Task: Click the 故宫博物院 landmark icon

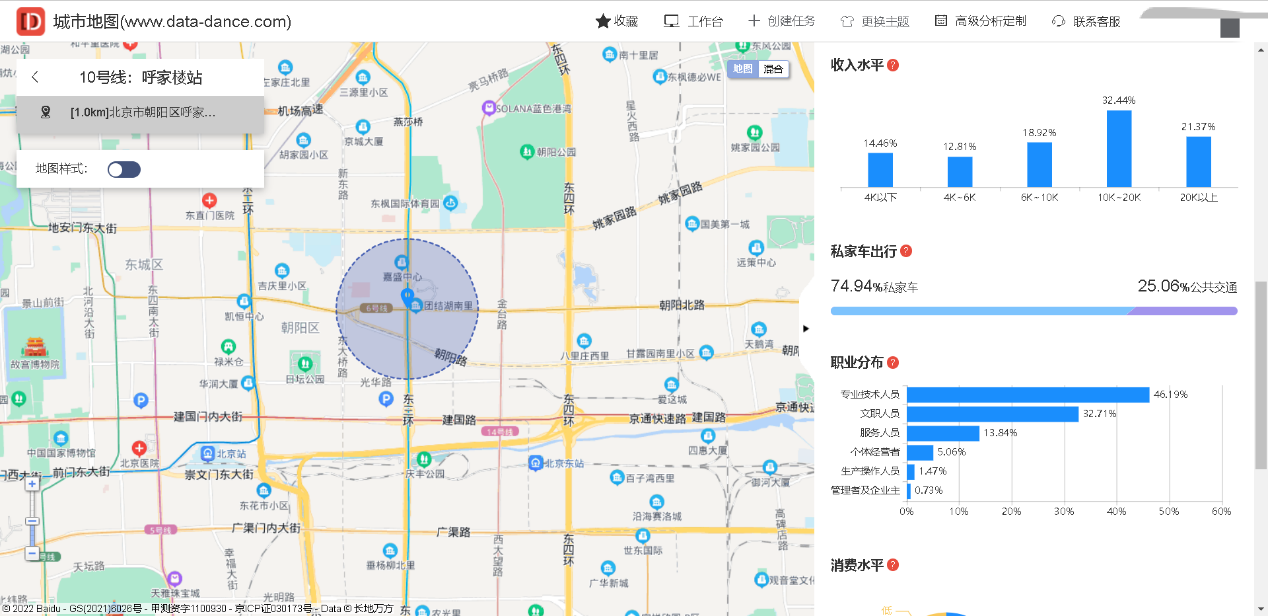Action: click(x=35, y=347)
